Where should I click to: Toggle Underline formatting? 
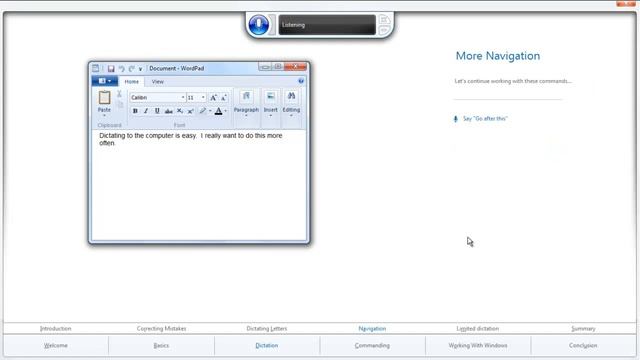tap(157, 111)
